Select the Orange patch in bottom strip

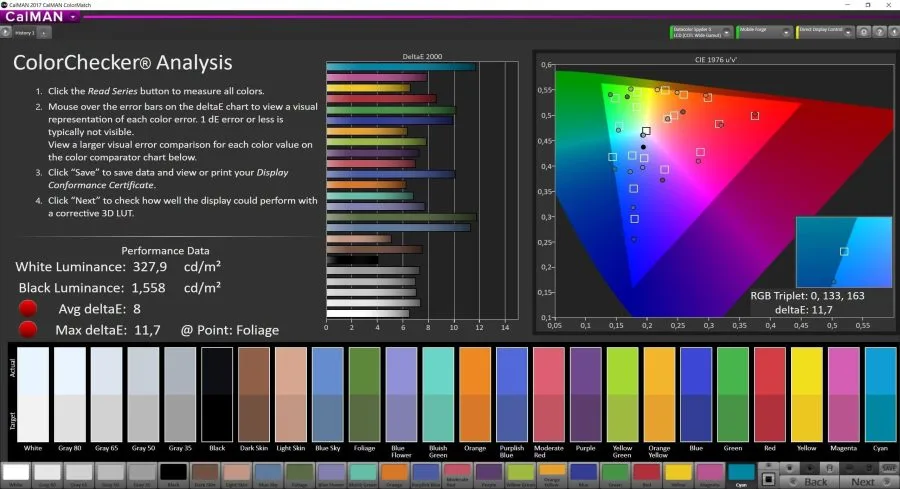pos(394,474)
